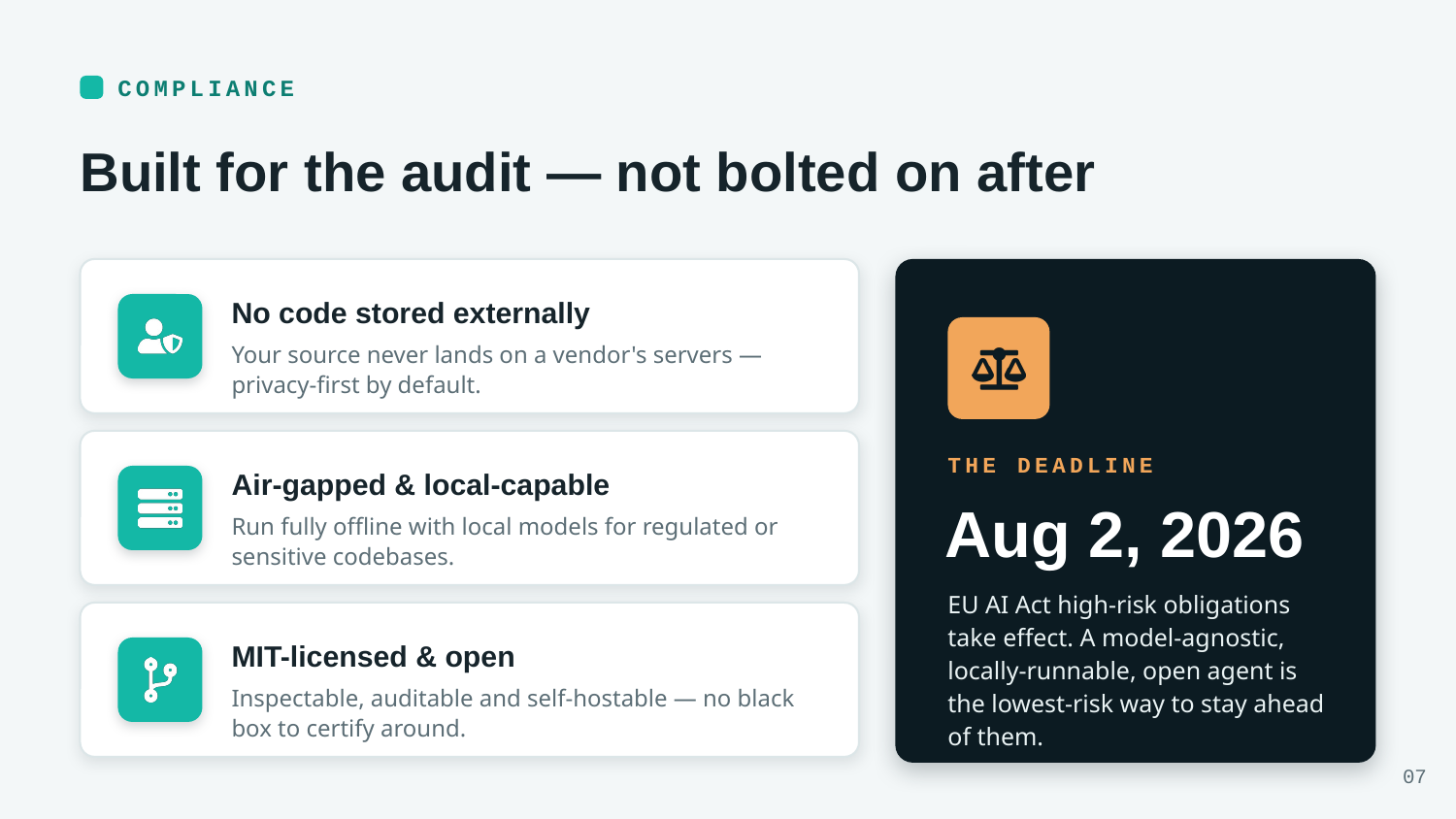
Task: Click the server stack icon
Action: pyautogui.click(x=160, y=508)
